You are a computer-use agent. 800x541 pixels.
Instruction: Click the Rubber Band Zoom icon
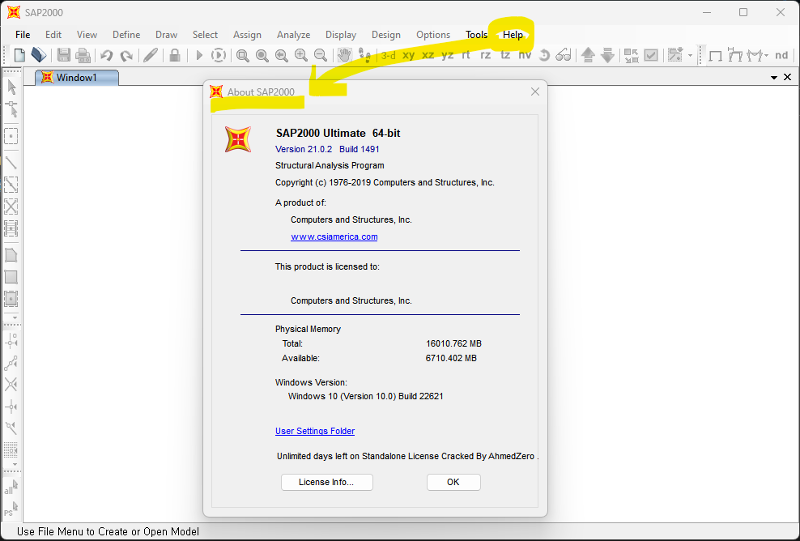[x=242, y=55]
